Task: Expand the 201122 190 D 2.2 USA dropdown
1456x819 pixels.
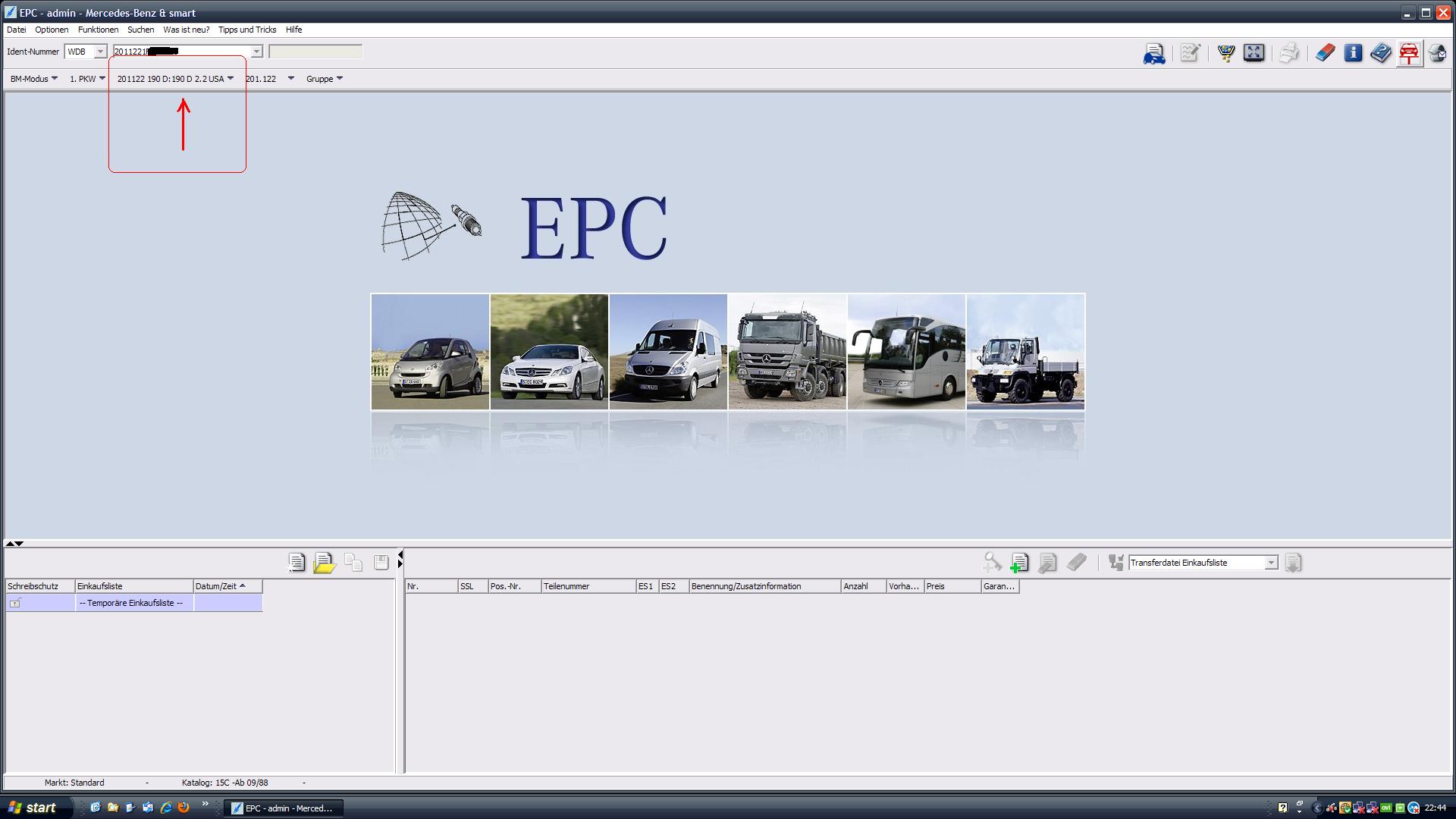Action: click(x=175, y=79)
